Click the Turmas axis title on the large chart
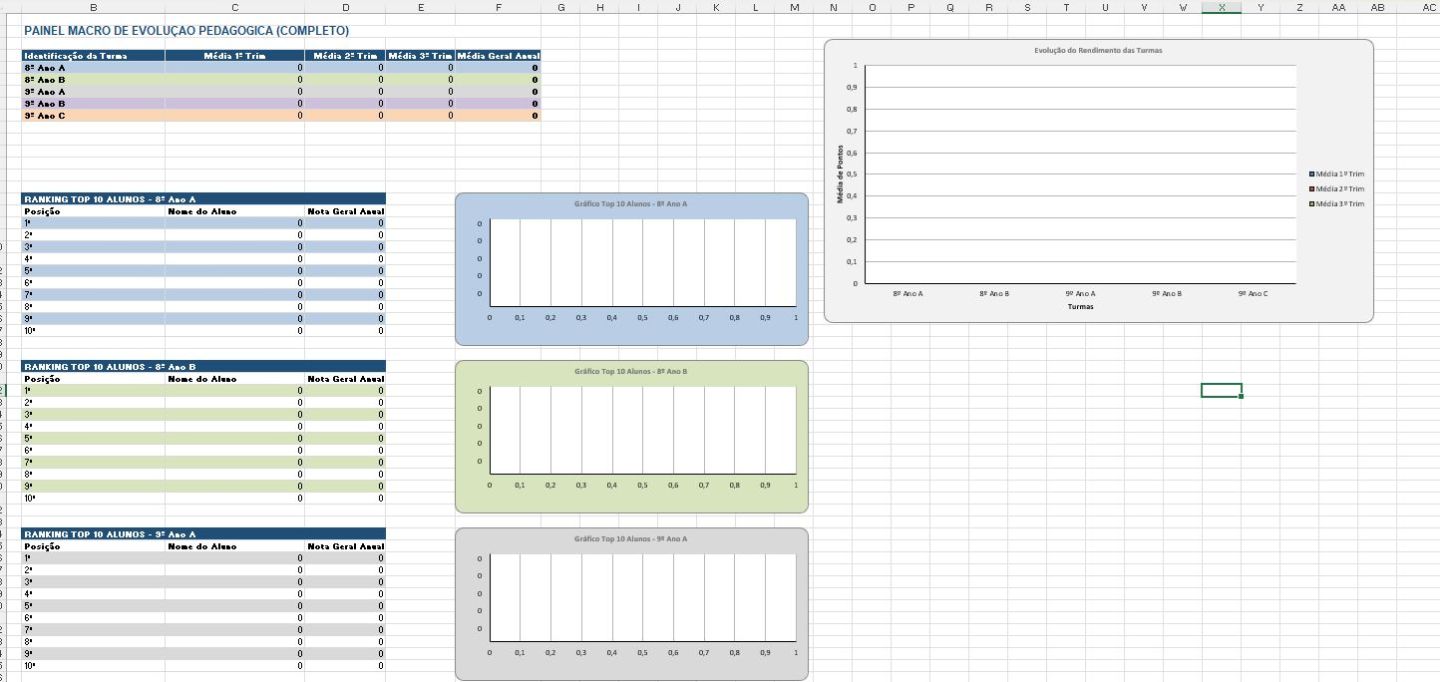 click(1080, 307)
